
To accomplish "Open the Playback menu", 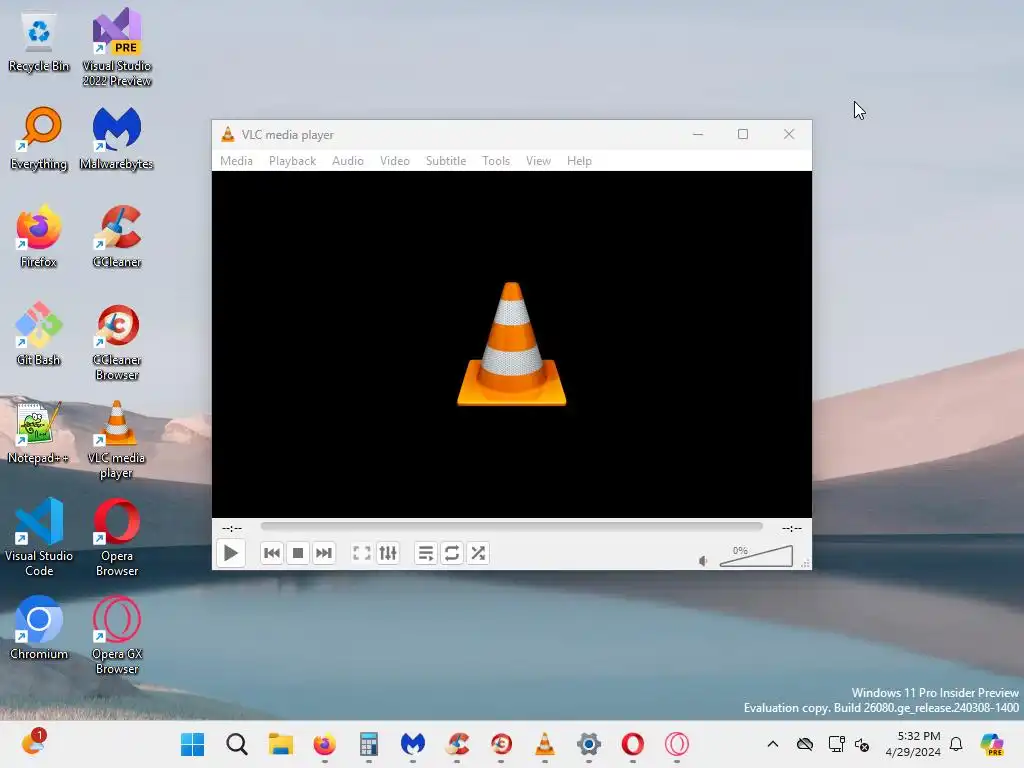I will (x=293, y=161).
